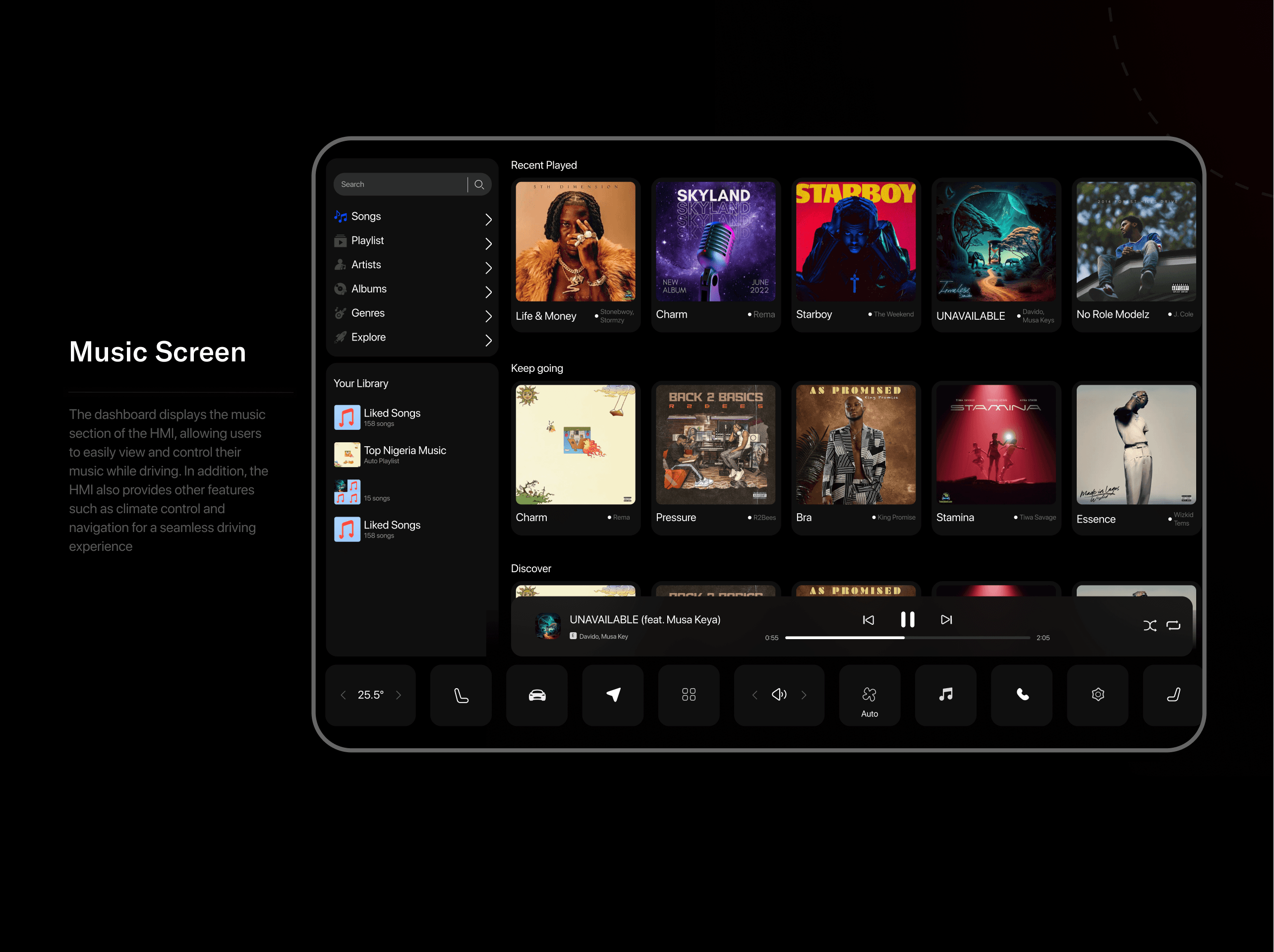Skip to the previous track
Image resolution: width=1274 pixels, height=952 pixels.
tap(868, 620)
